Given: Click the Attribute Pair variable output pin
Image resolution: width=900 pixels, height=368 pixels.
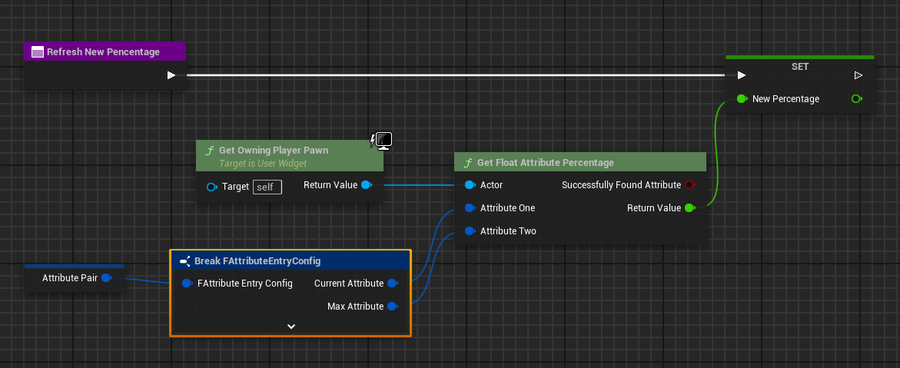Looking at the screenshot, I should point(106,278).
